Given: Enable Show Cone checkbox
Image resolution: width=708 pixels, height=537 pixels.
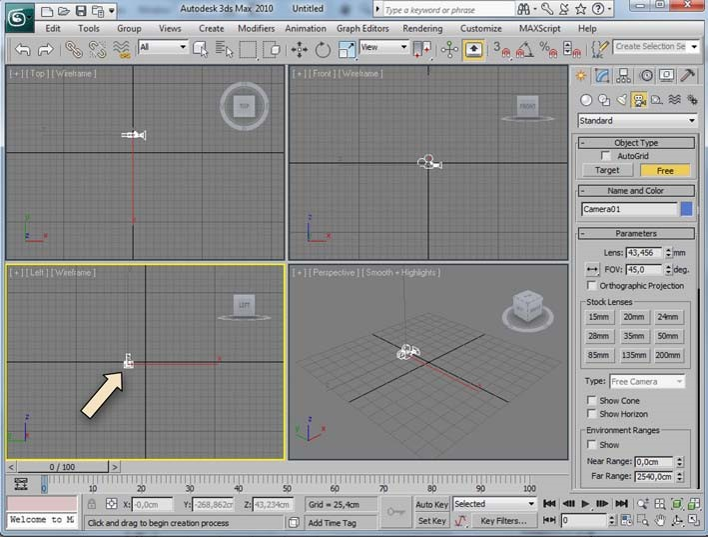Looking at the screenshot, I should 591,400.
